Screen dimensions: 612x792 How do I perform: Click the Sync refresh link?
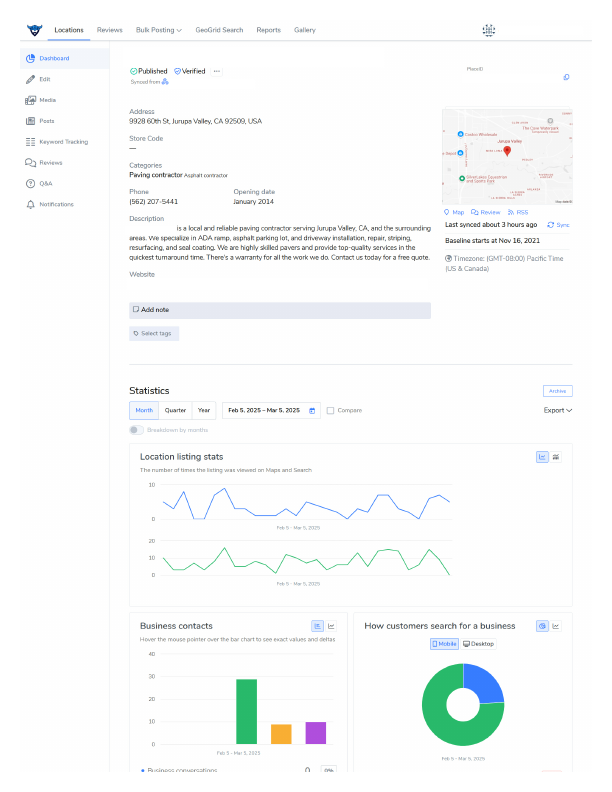pos(558,225)
